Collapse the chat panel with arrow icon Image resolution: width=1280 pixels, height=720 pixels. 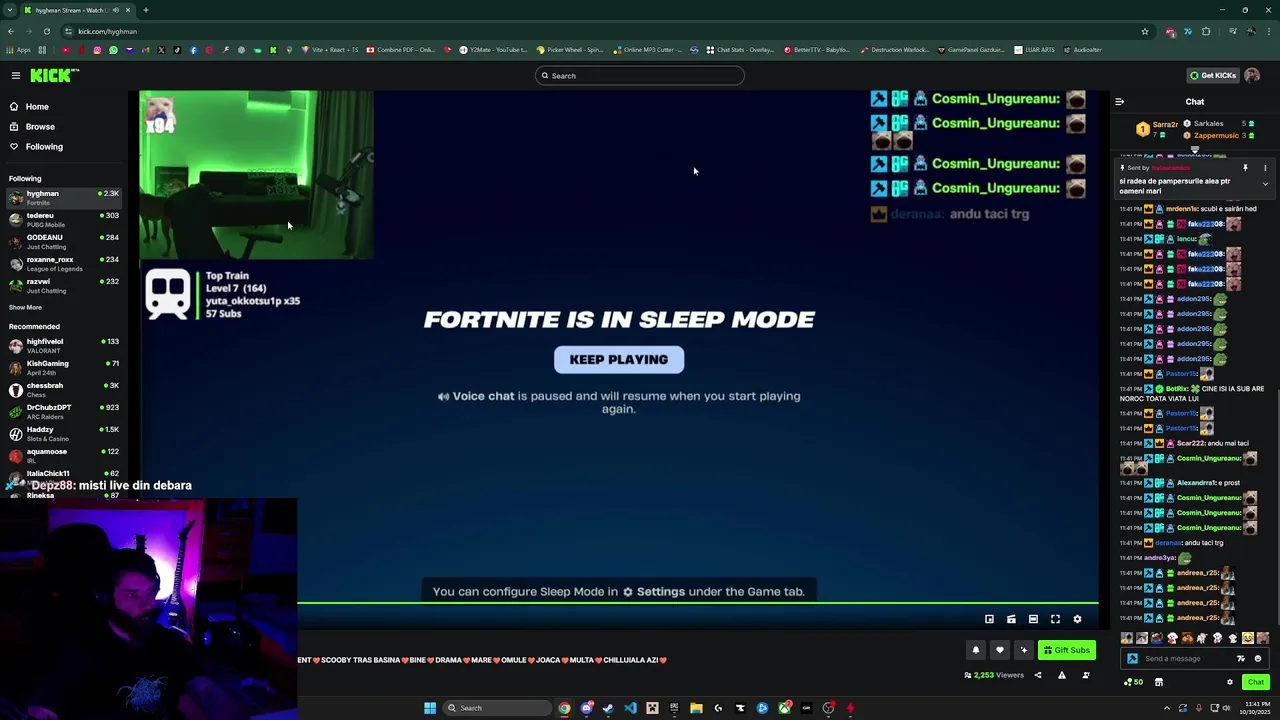pos(1119,101)
